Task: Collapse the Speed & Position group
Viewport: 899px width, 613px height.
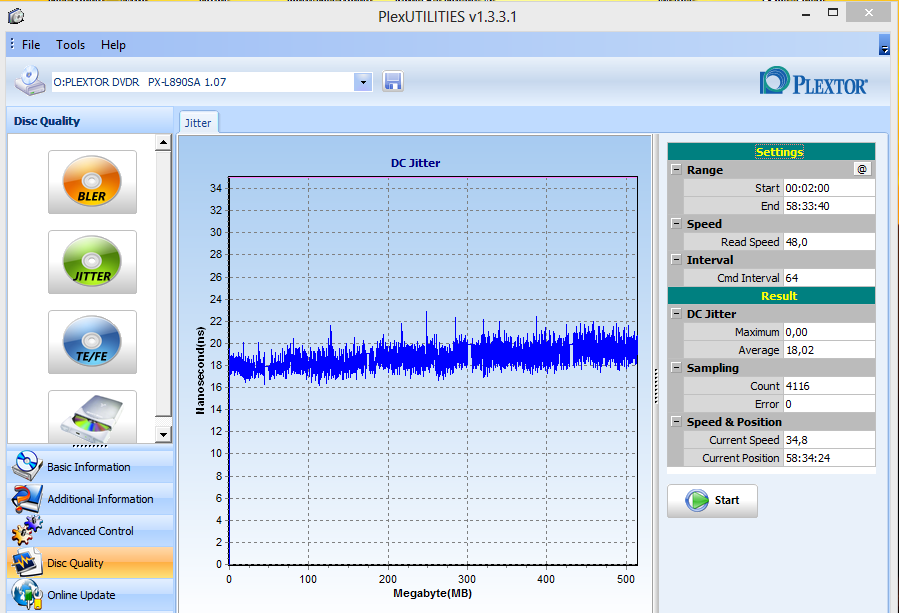Action: coord(677,421)
